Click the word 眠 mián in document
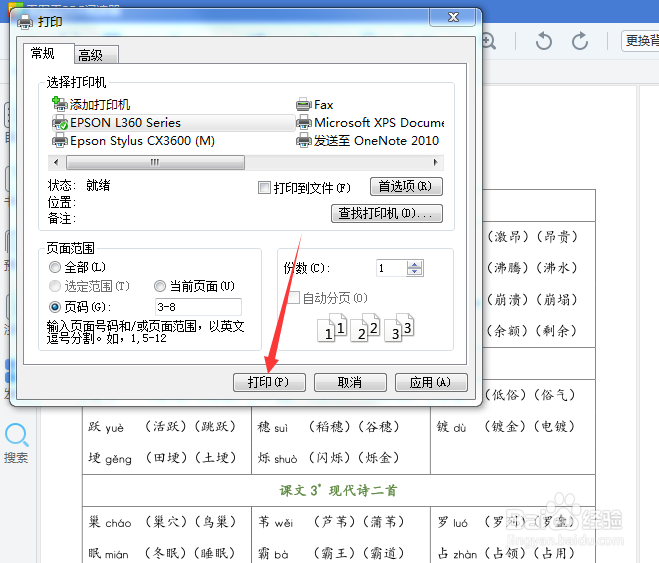 [108, 554]
